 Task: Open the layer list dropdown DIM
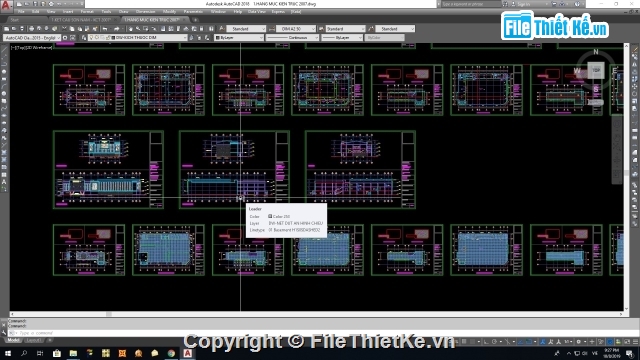click(x=138, y=38)
